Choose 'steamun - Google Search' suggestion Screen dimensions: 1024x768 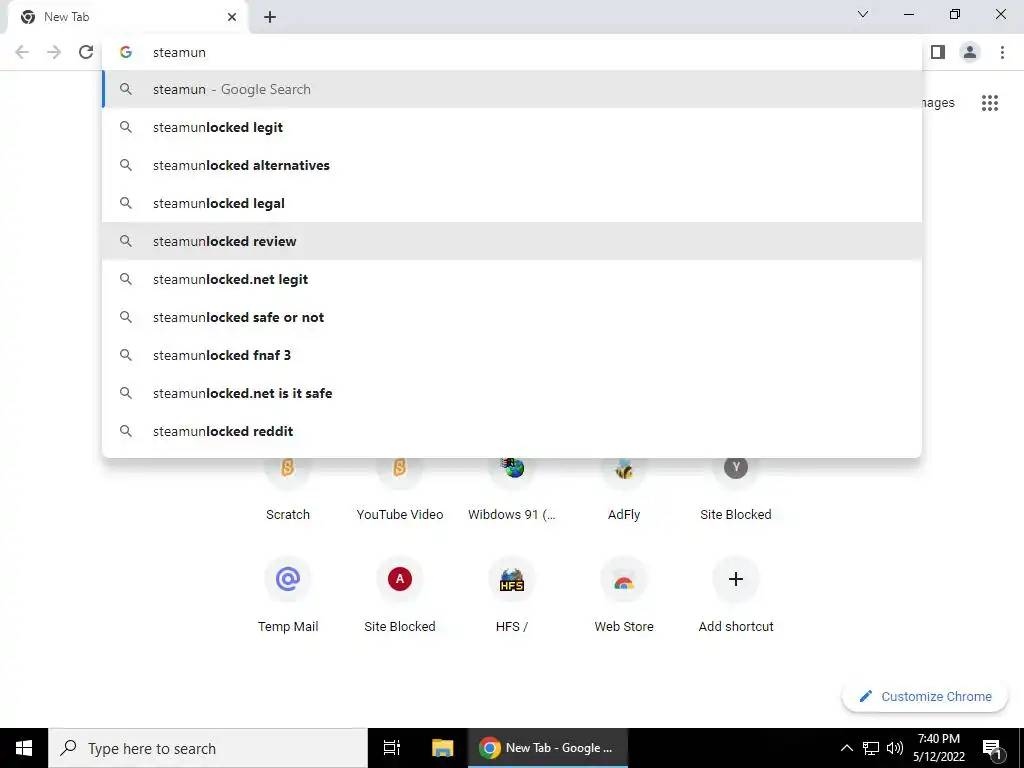tap(512, 89)
